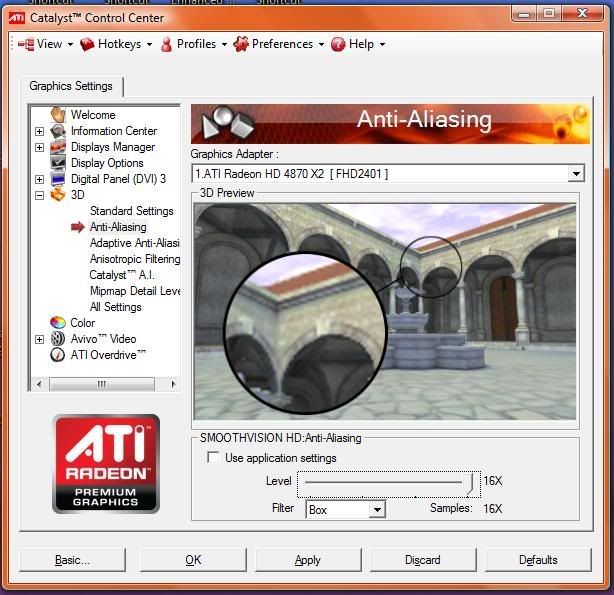Select Standard Settings in tree
Viewport: 614px width, 595px height.
coord(132,211)
